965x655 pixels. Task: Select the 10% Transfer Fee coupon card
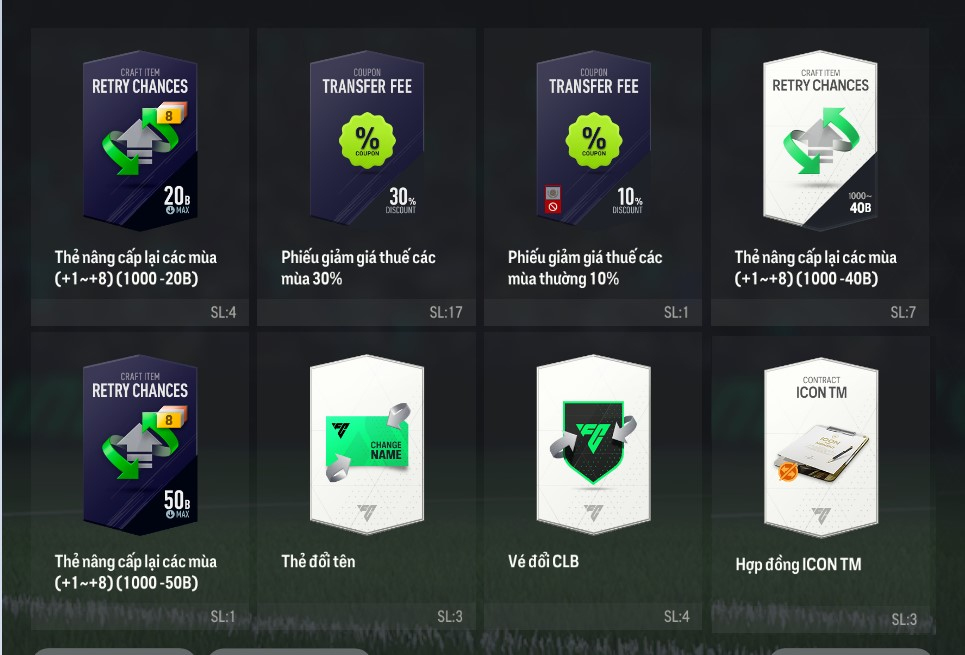(593, 138)
